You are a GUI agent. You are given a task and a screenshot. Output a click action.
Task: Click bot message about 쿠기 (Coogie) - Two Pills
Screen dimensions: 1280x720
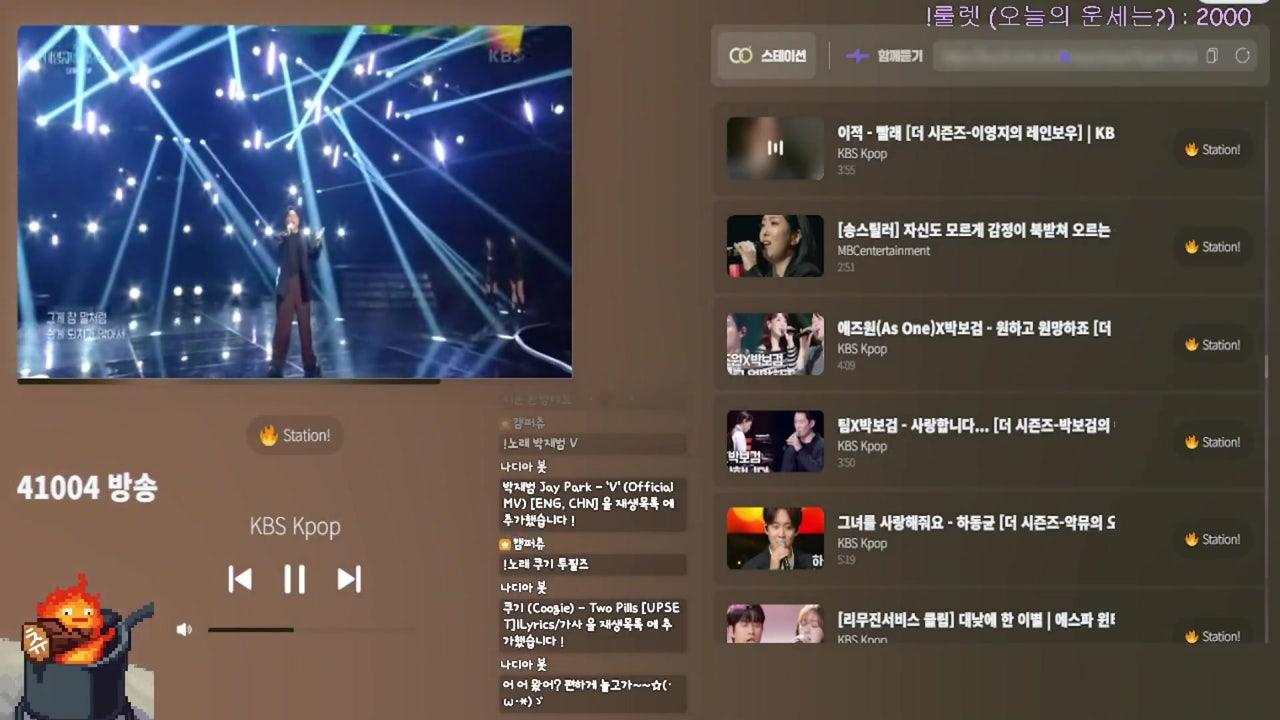[592, 624]
